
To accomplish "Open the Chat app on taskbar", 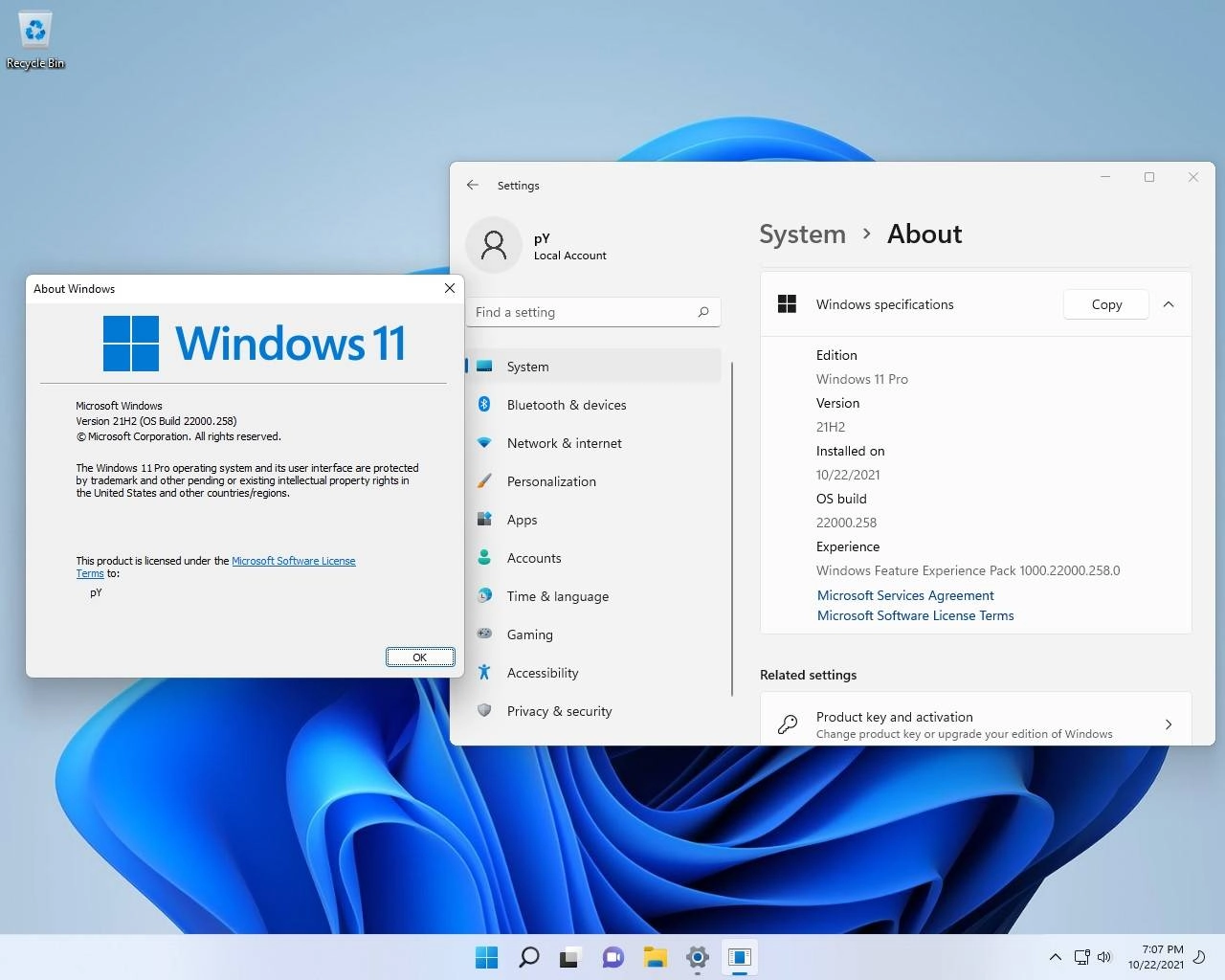I will point(612,957).
